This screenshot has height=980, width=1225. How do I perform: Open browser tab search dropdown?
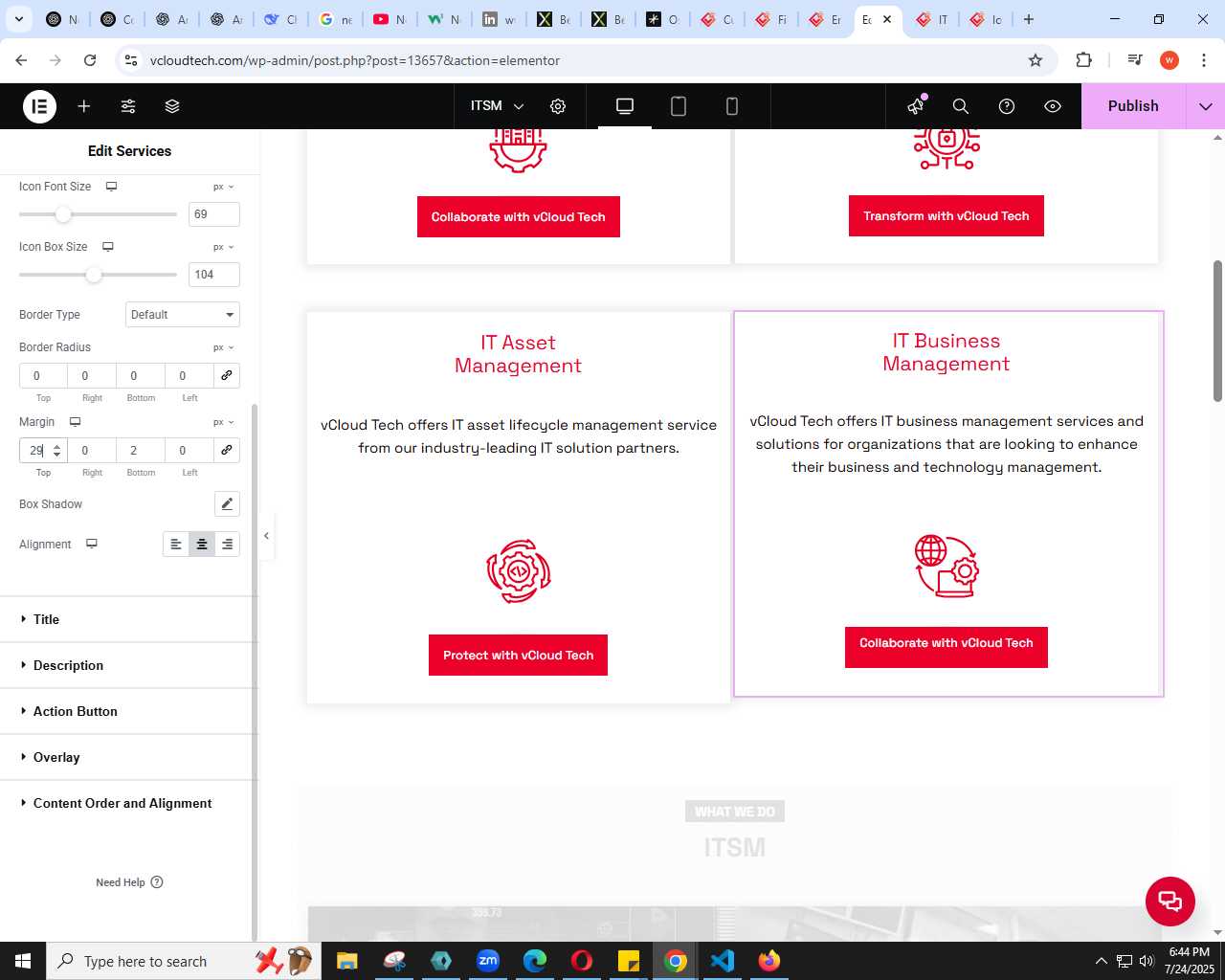click(19, 19)
